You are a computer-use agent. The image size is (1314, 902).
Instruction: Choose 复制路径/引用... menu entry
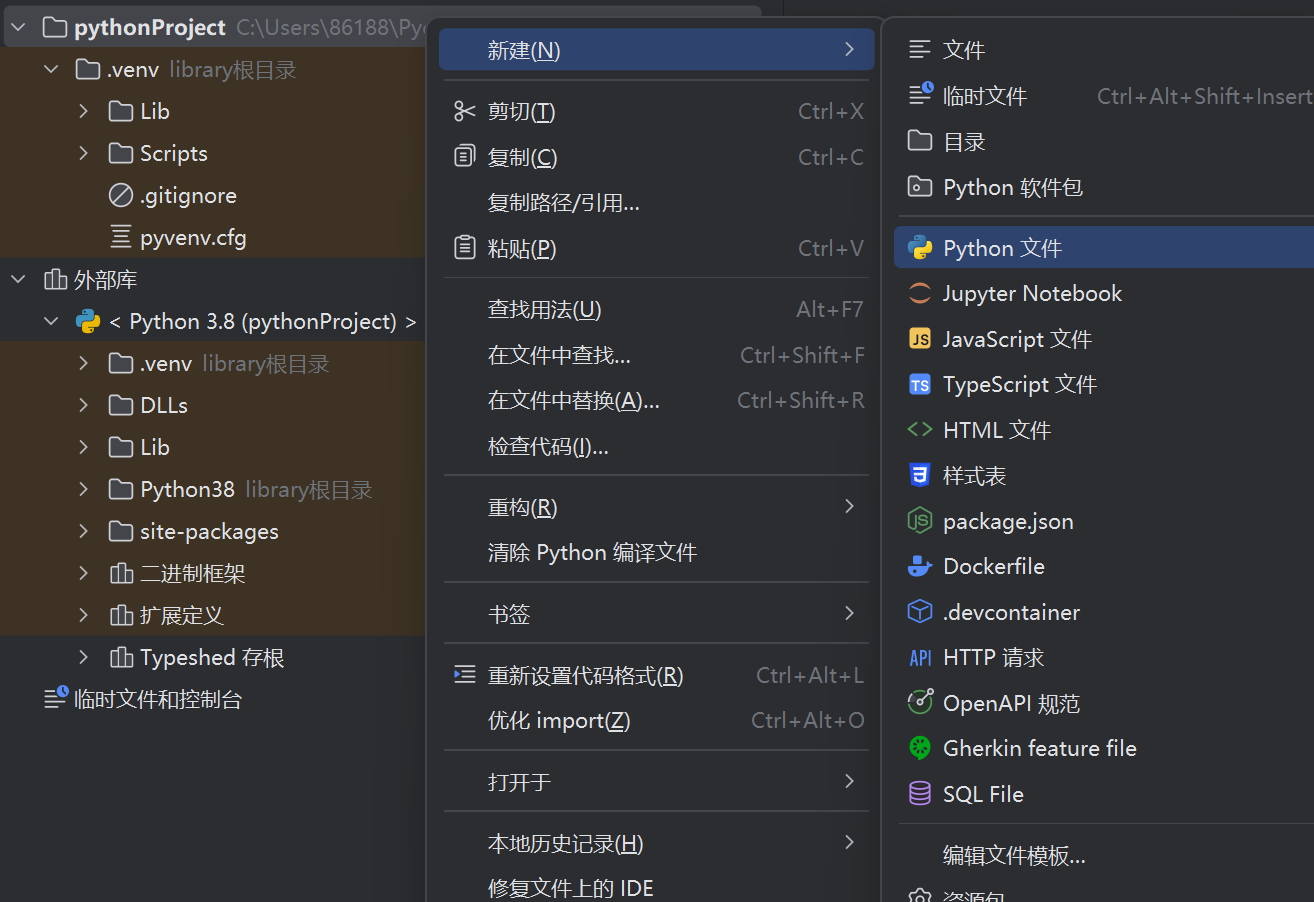(656, 203)
